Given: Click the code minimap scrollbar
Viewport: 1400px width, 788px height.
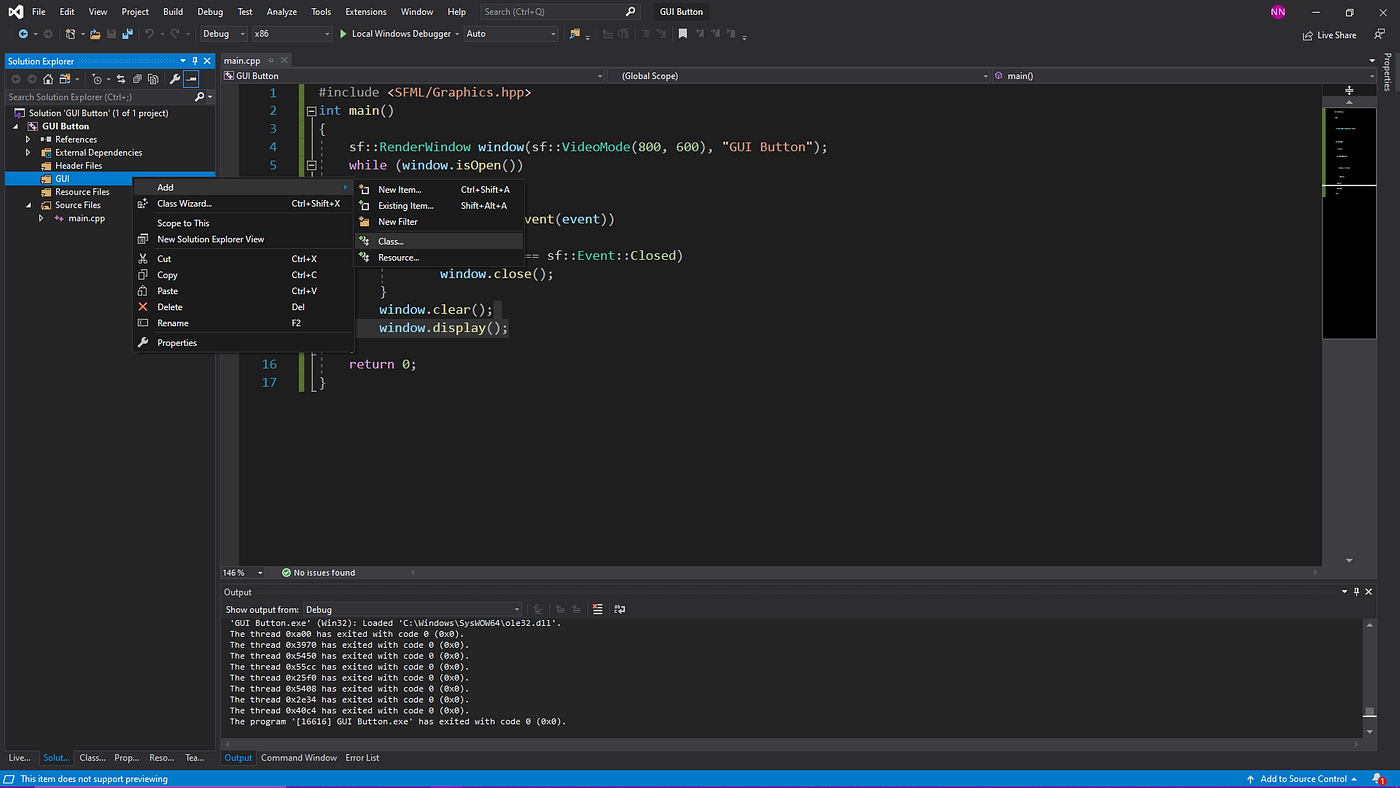Looking at the screenshot, I should click(x=1349, y=223).
